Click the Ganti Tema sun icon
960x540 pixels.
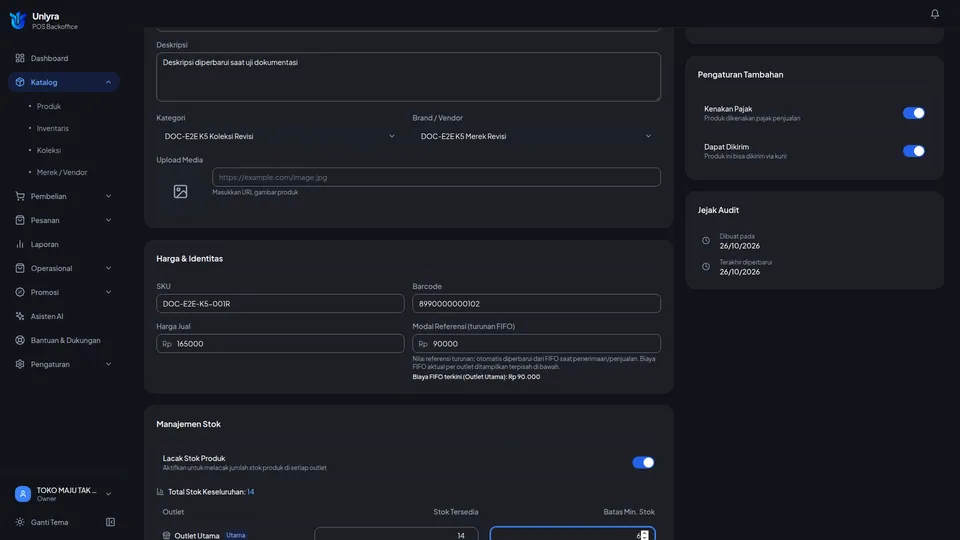point(20,522)
